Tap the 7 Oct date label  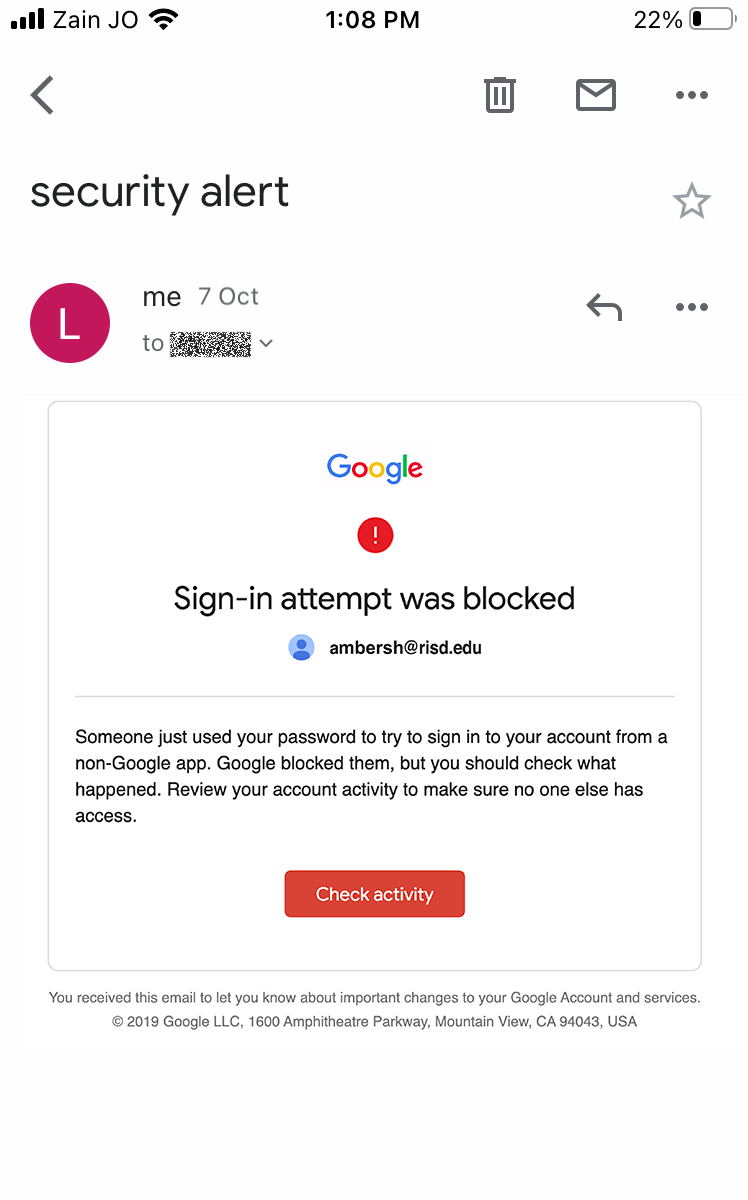coord(228,297)
